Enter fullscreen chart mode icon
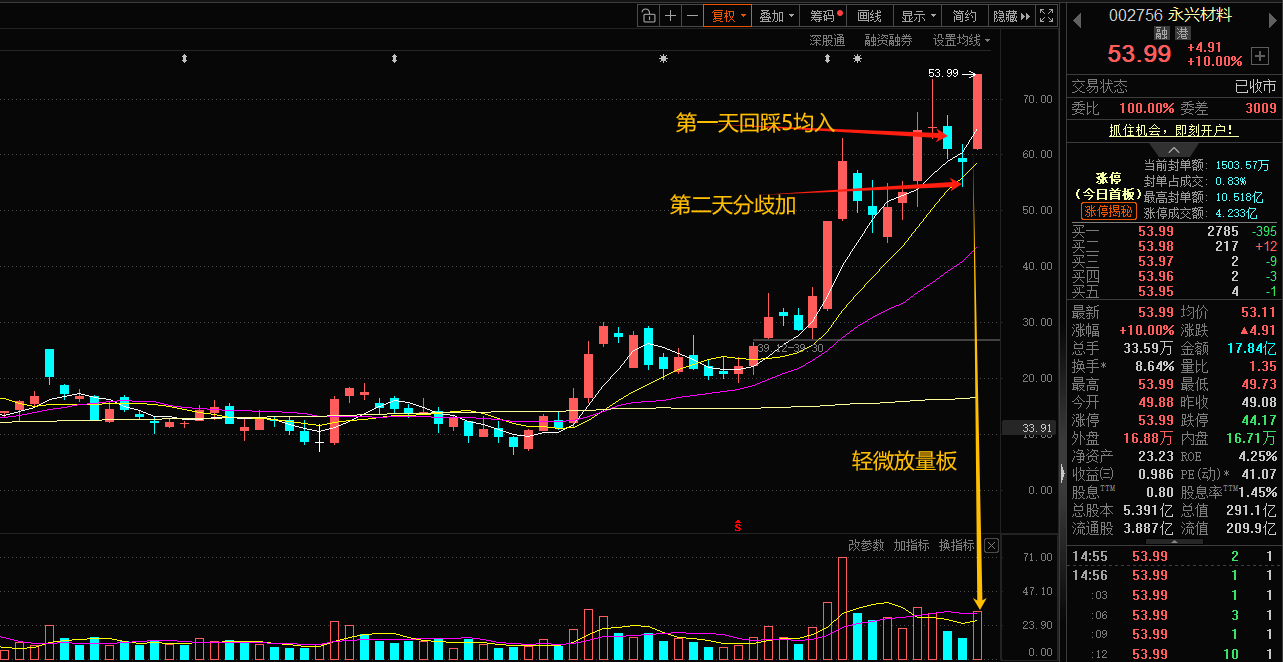The width and height of the screenshot is (1283, 662). pos(1046,15)
